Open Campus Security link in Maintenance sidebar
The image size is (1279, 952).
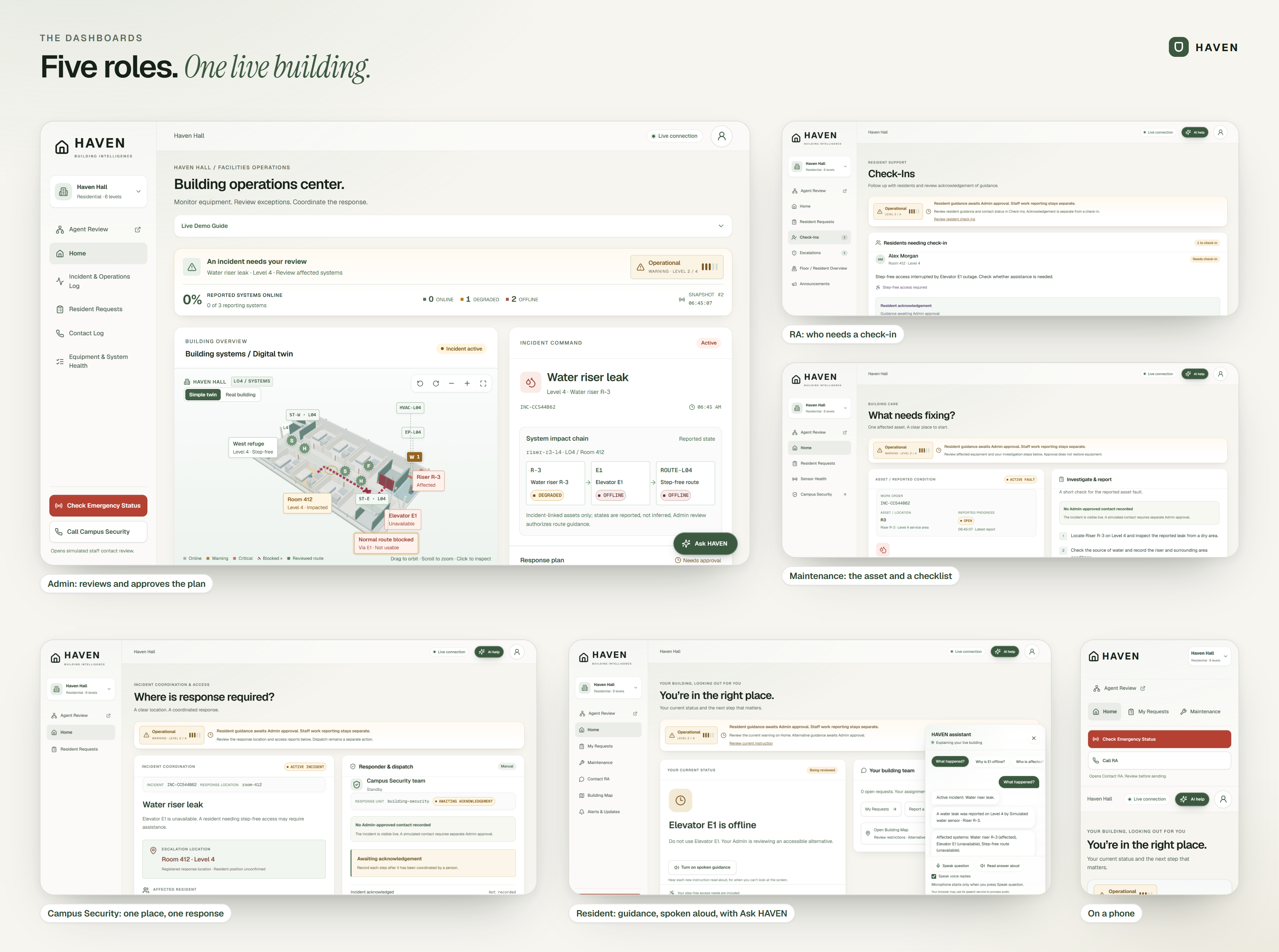(x=819, y=494)
